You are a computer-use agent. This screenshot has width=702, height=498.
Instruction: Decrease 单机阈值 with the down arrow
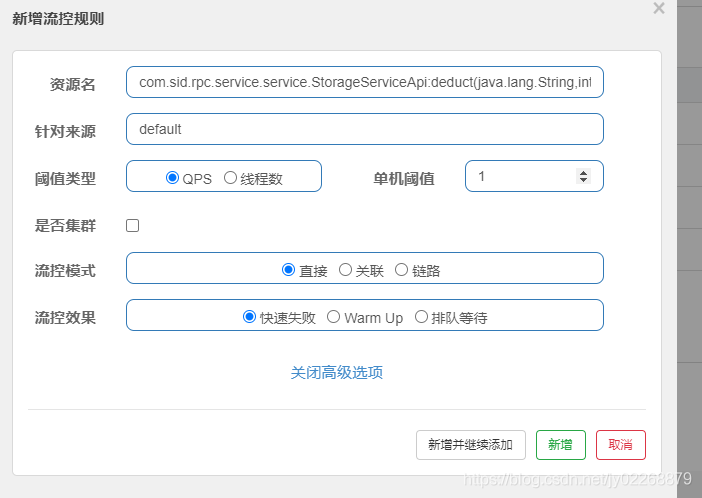point(583,180)
